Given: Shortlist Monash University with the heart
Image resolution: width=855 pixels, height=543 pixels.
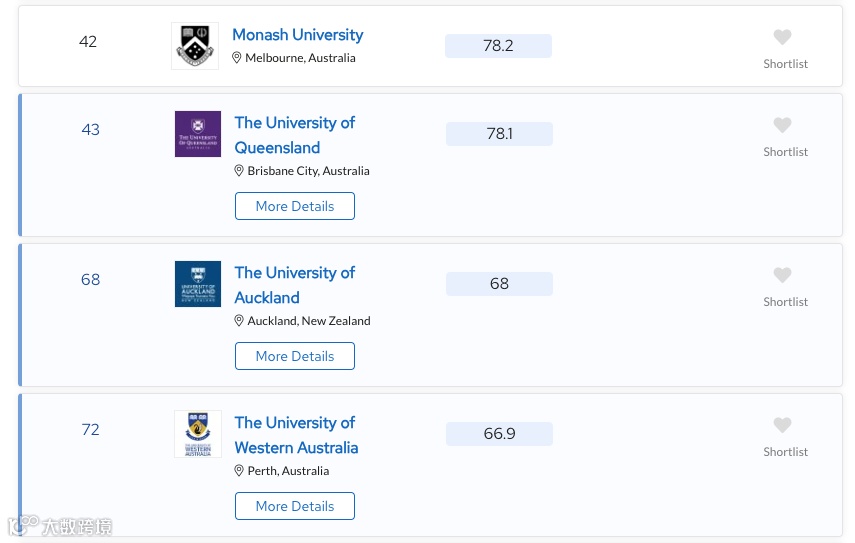Looking at the screenshot, I should coord(782,38).
